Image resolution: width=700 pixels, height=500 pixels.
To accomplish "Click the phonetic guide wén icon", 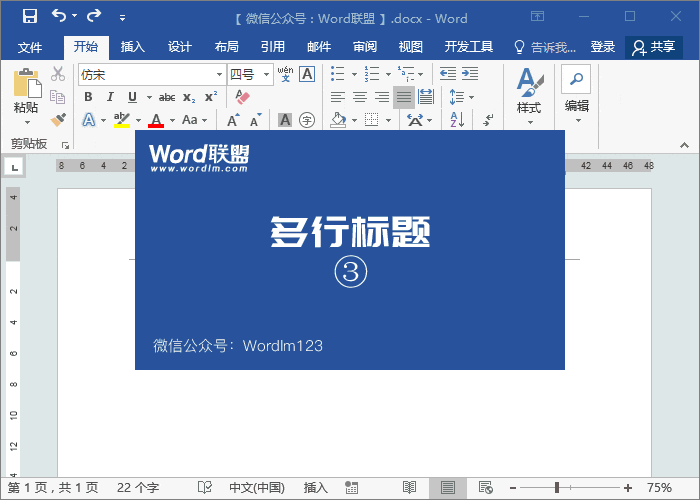I will (285, 74).
